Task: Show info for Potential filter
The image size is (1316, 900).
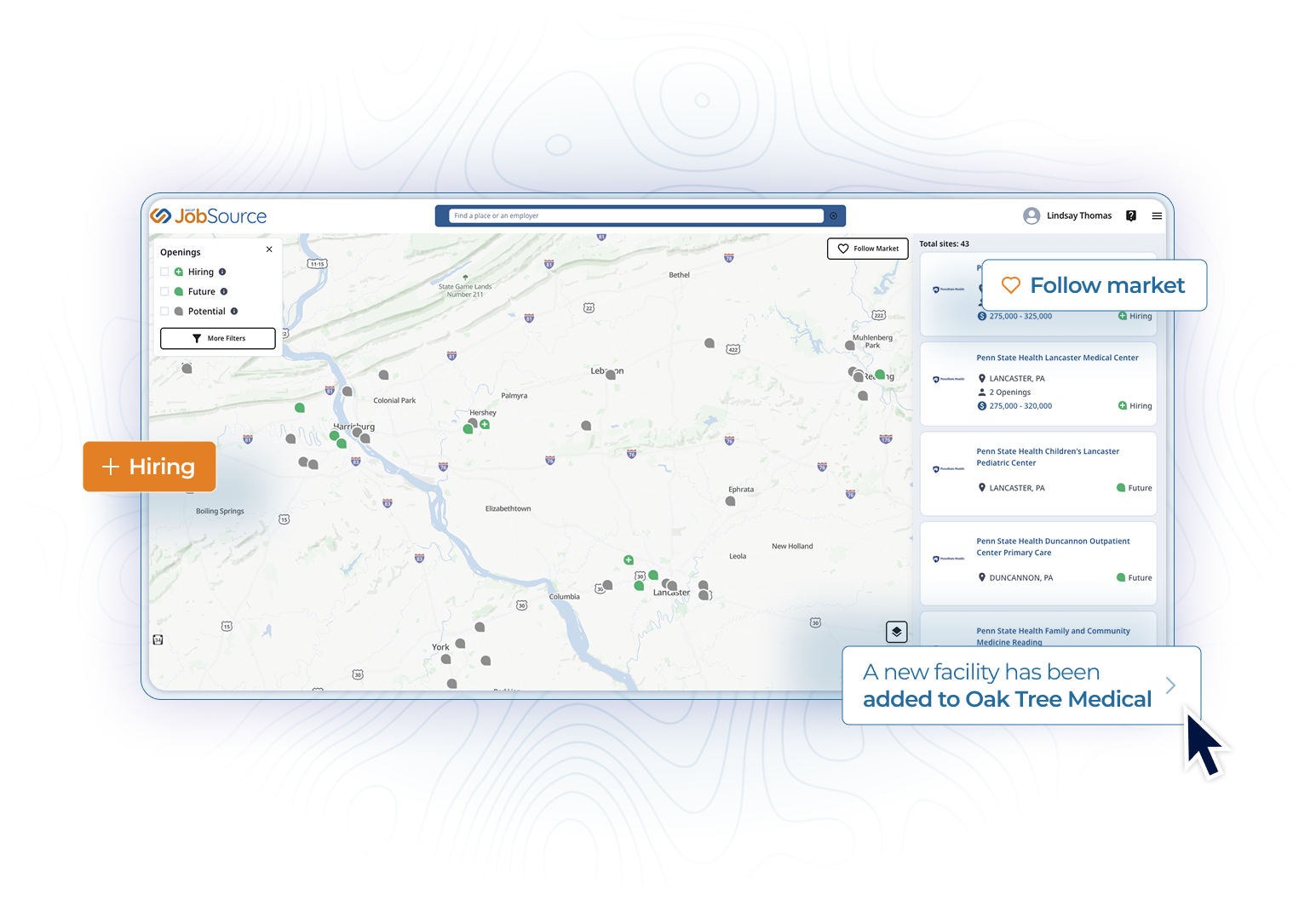Action: coord(234,311)
